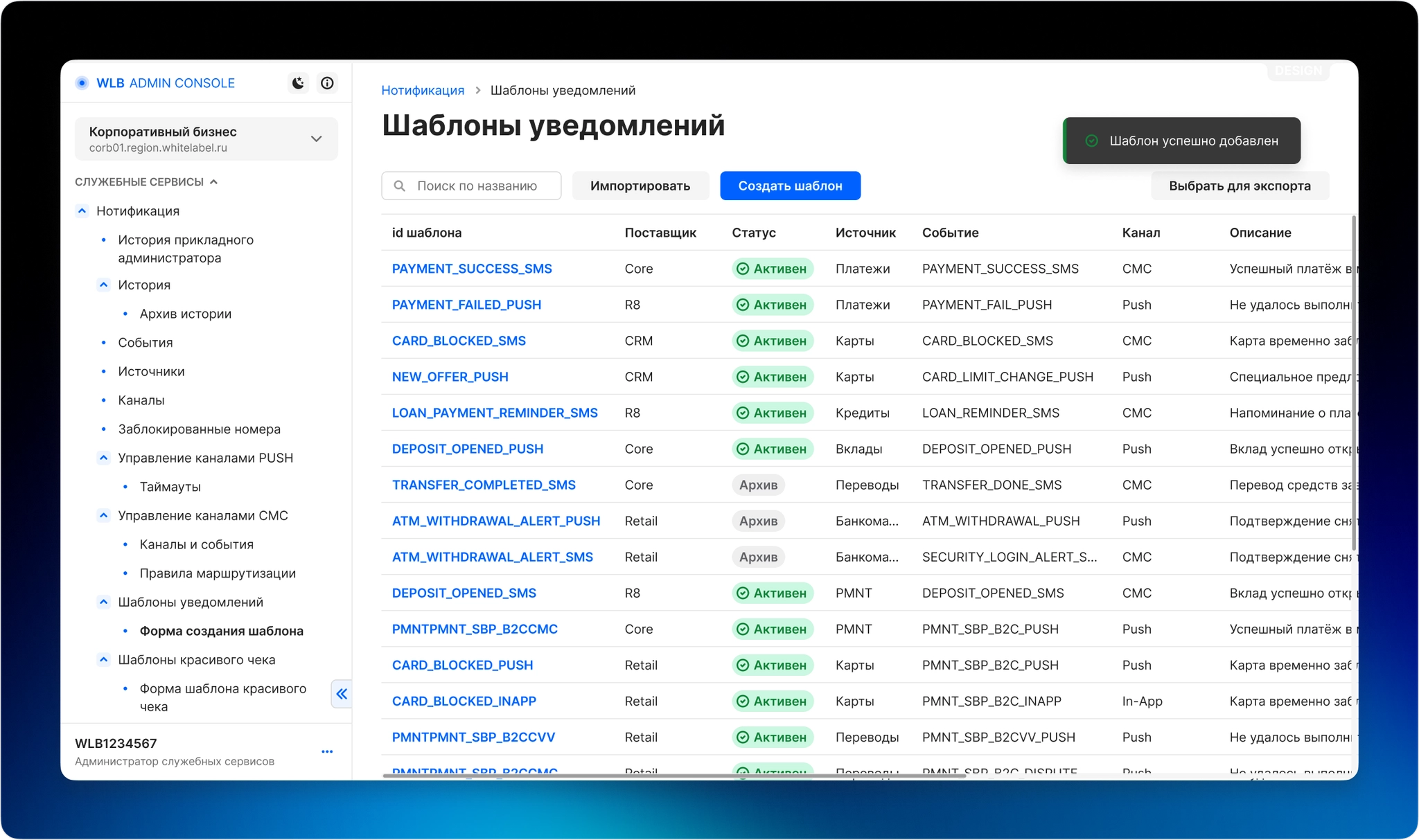The image size is (1419, 840).
Task: Click the green checkmark in the success toast
Action: pyautogui.click(x=1091, y=141)
